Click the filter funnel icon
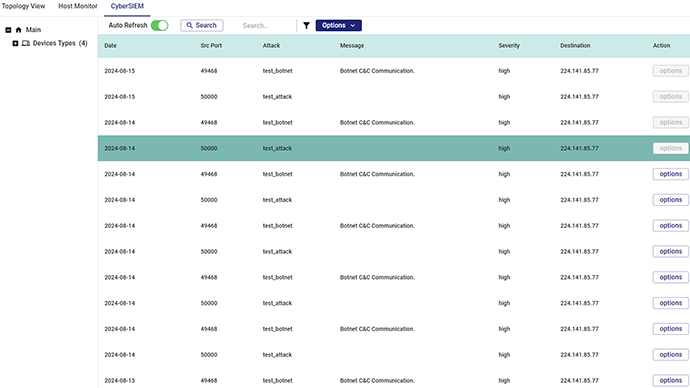Image resolution: width=690 pixels, height=388 pixels. tap(306, 26)
